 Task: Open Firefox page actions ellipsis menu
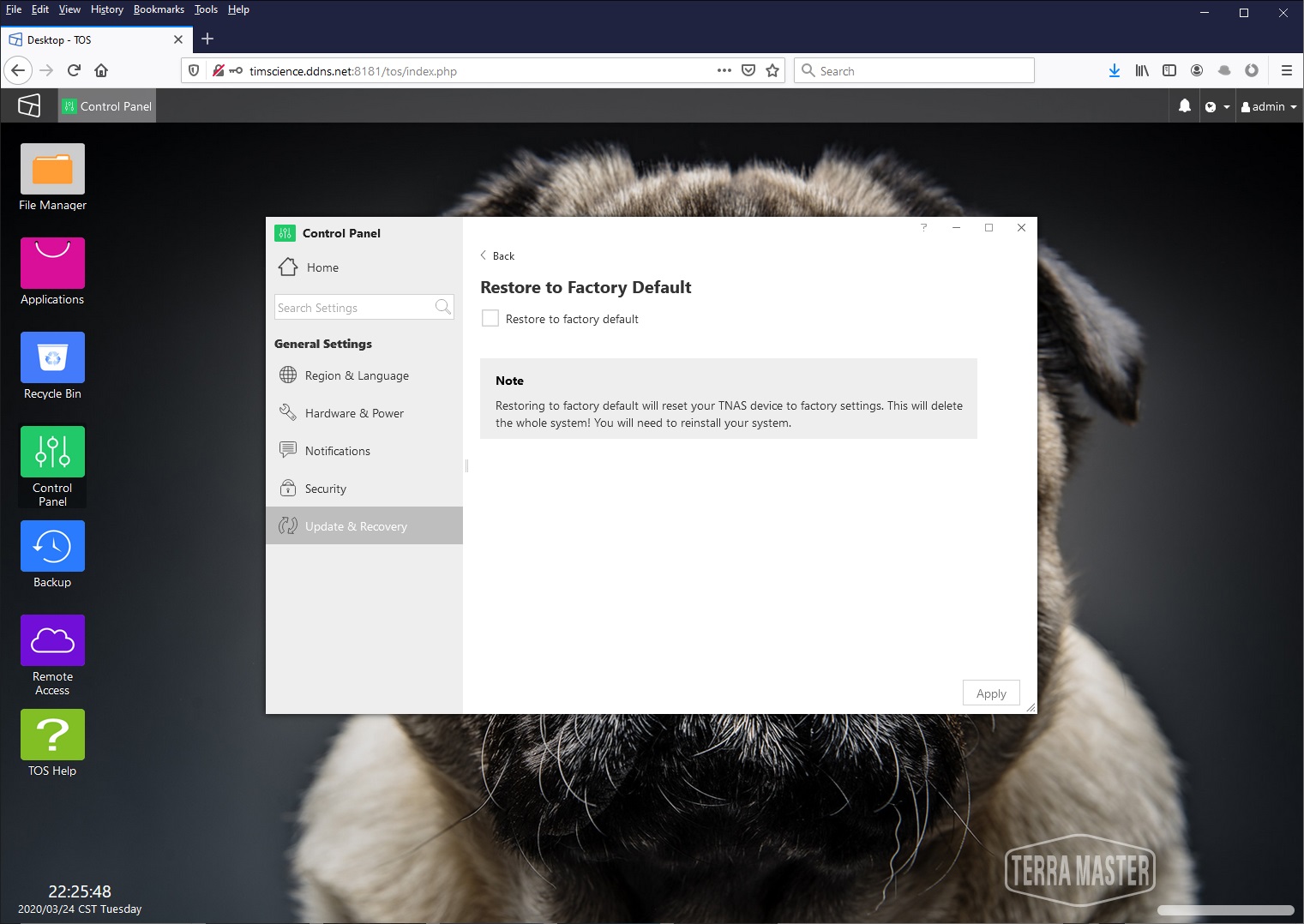coord(724,70)
